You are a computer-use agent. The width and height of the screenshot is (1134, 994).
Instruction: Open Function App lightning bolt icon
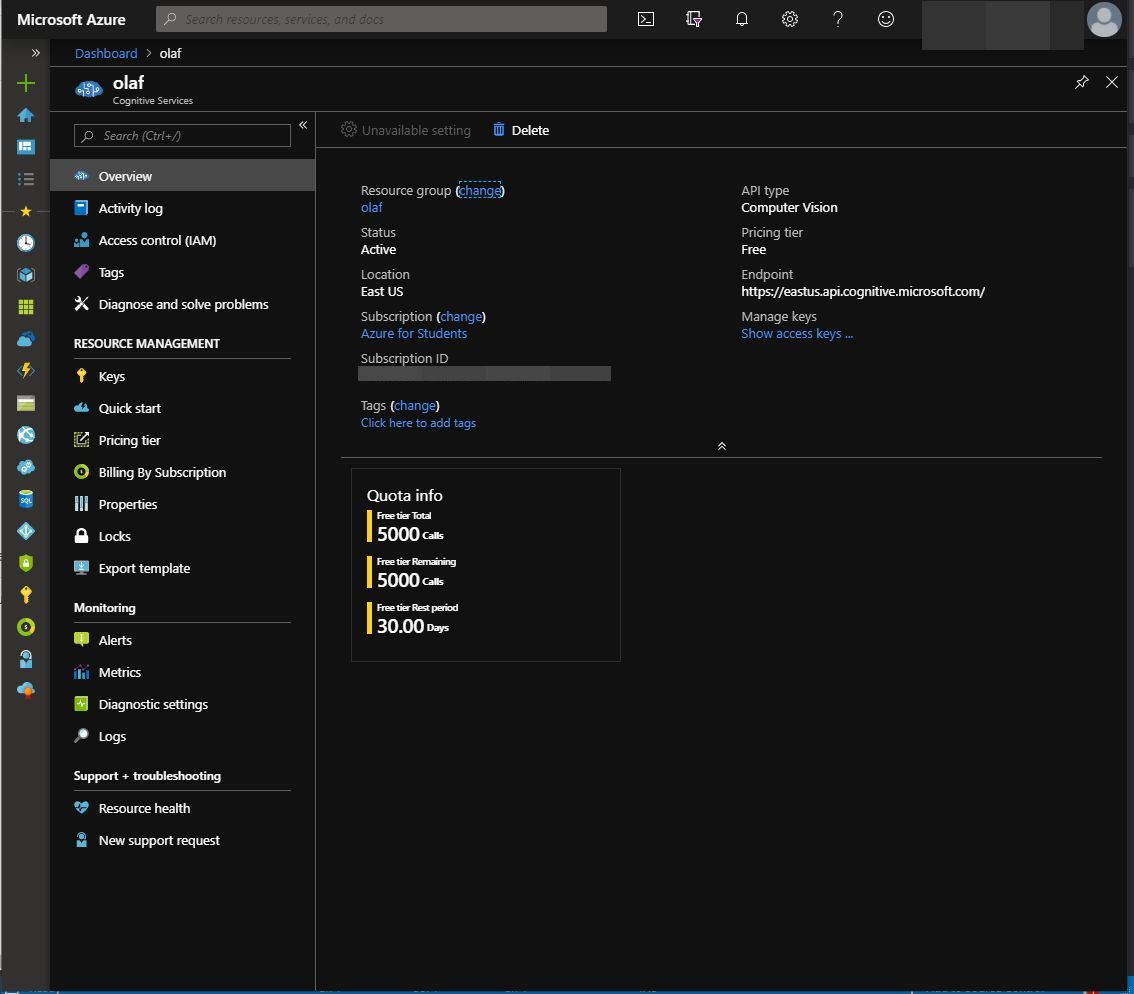click(26, 370)
